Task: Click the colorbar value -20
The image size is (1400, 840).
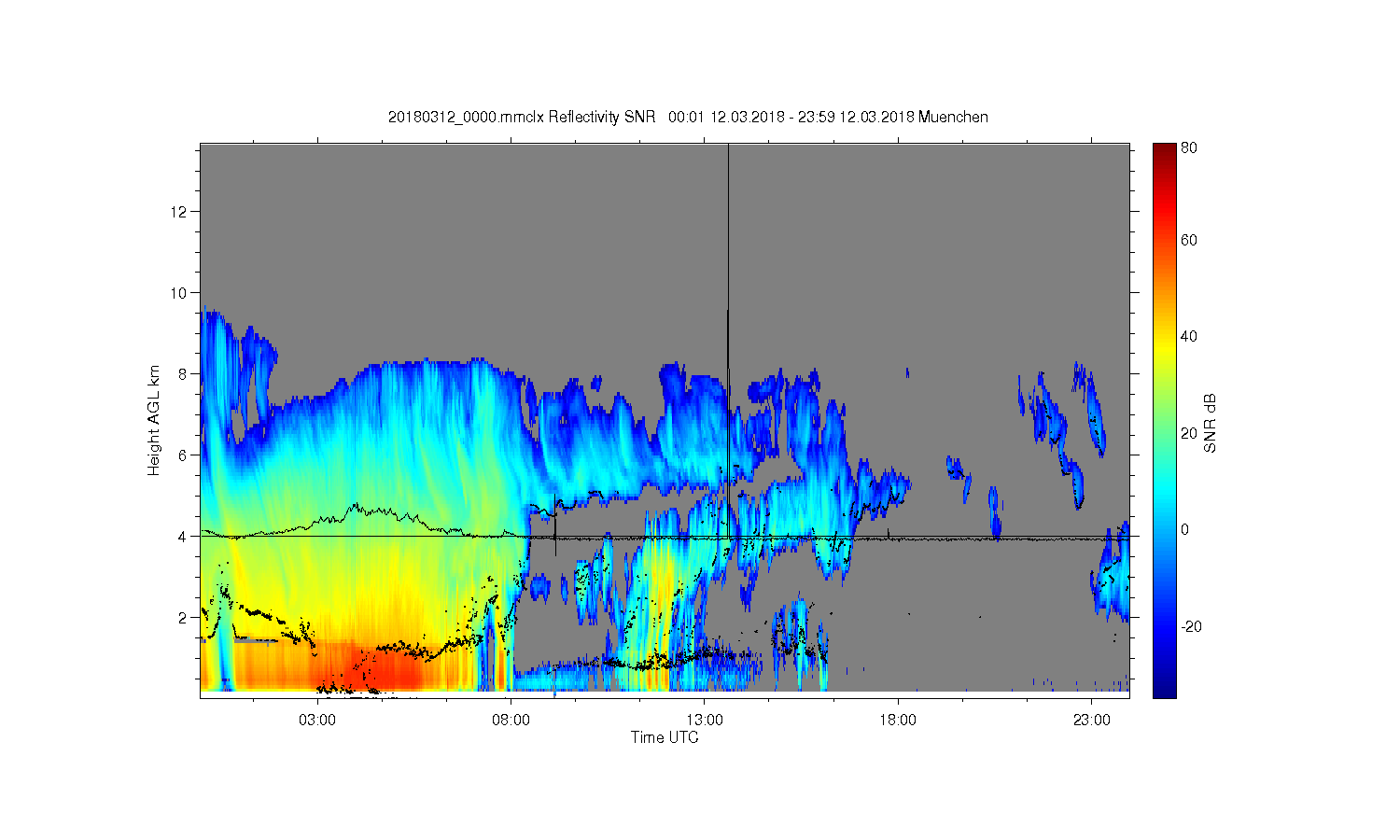Action: click(x=1191, y=626)
